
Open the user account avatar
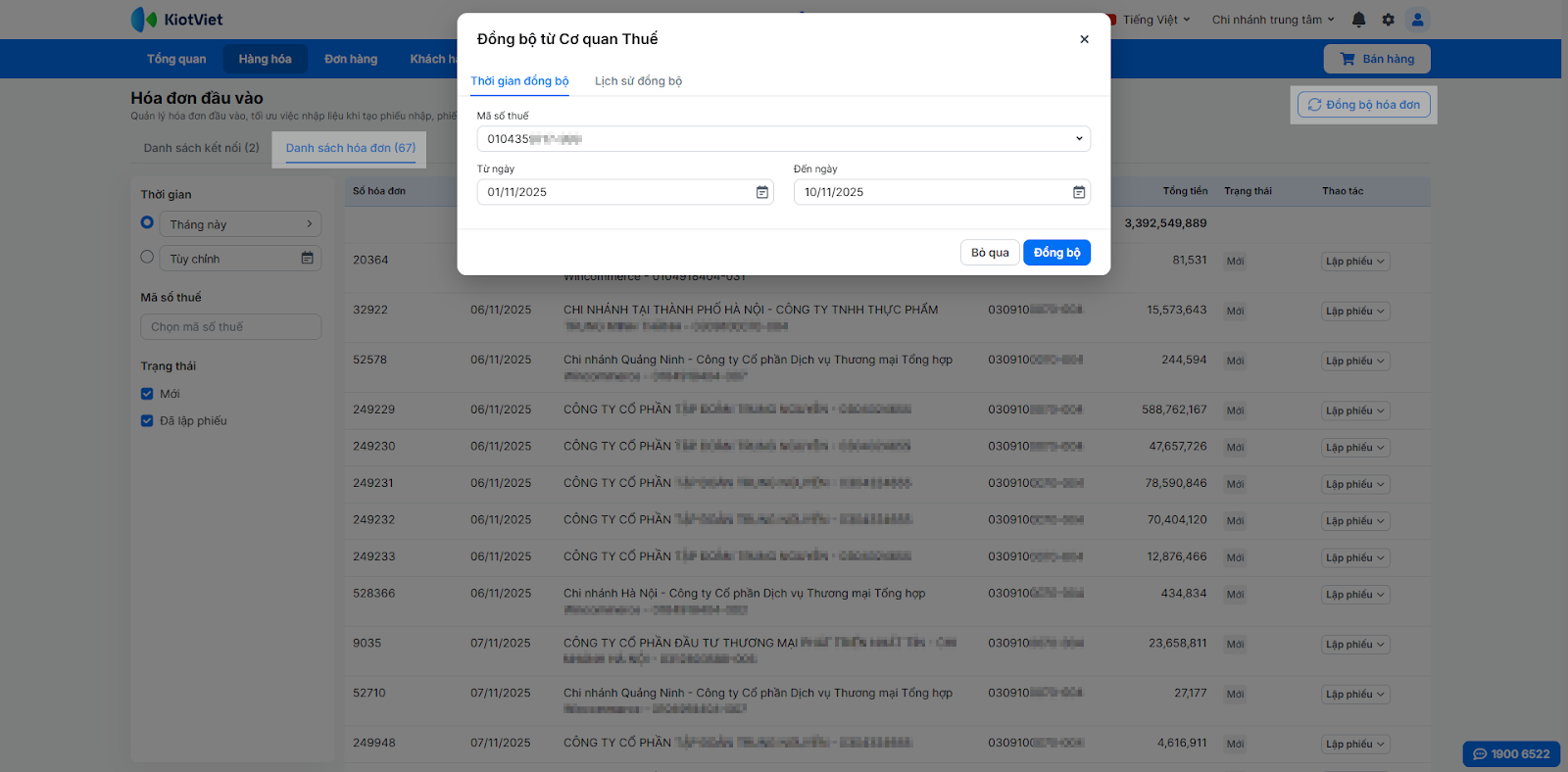(x=1417, y=20)
